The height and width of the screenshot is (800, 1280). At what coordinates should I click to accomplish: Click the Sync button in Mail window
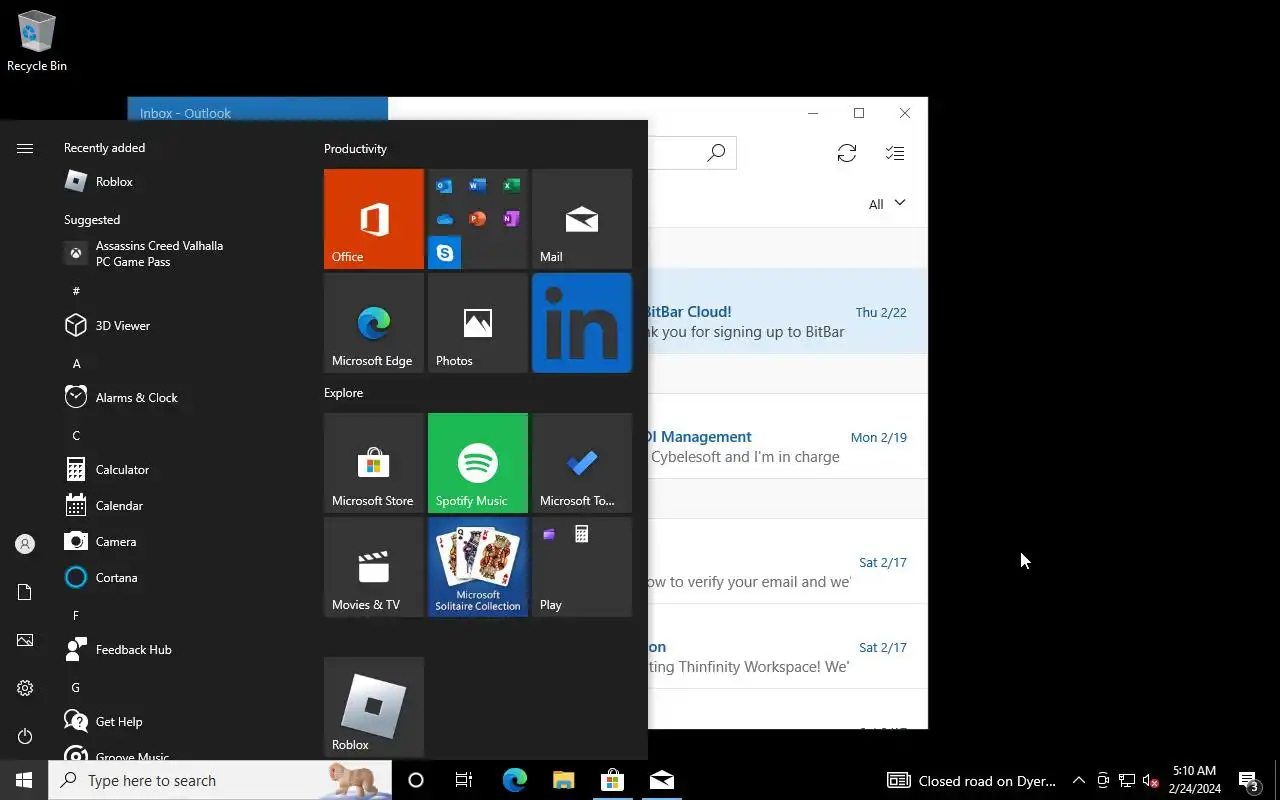(847, 153)
